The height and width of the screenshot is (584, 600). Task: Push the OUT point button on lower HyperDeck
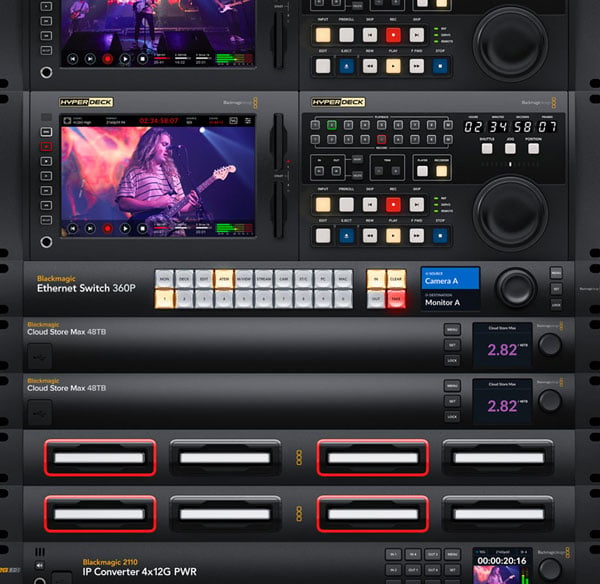click(336, 171)
